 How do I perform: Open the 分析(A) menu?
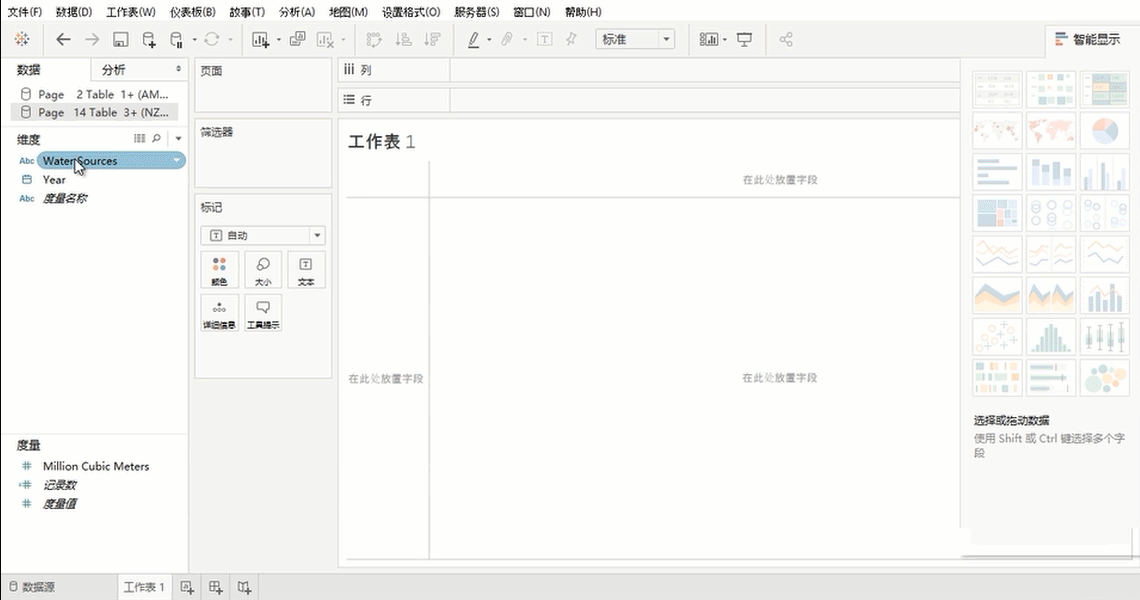(296, 12)
